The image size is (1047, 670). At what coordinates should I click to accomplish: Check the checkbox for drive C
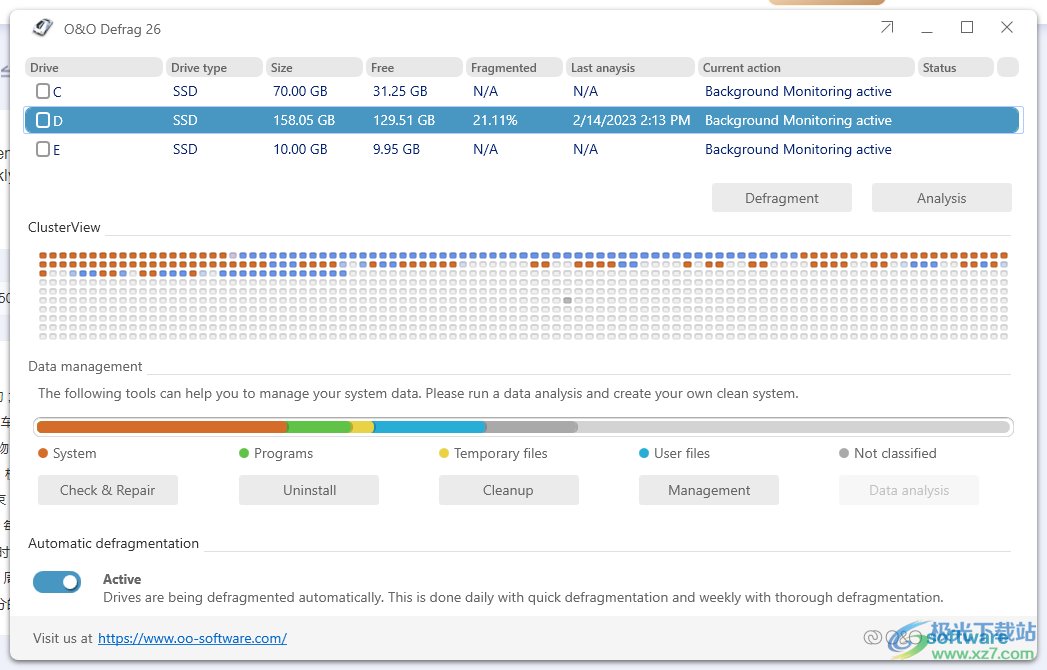coord(43,91)
